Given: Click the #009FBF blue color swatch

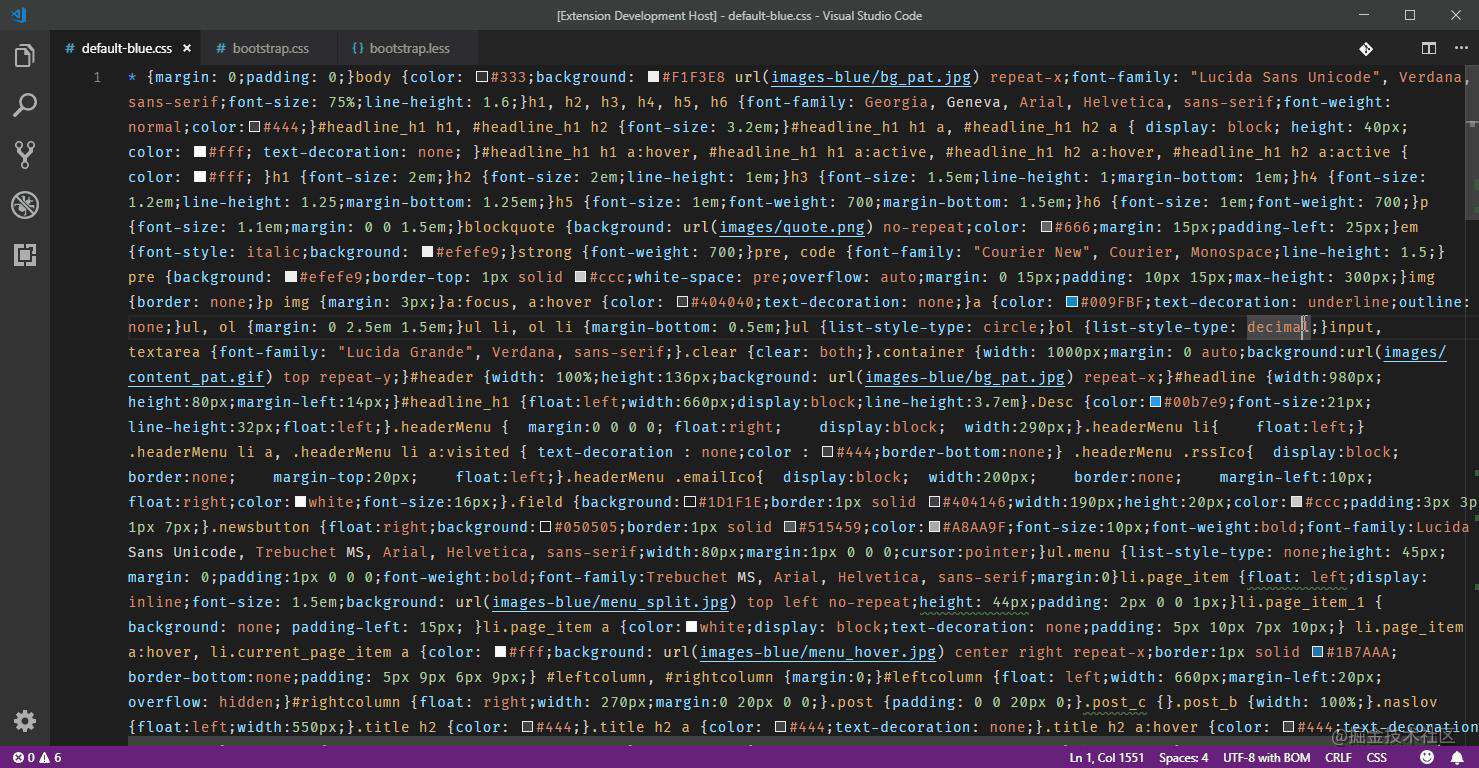Looking at the screenshot, I should coord(1072,302).
